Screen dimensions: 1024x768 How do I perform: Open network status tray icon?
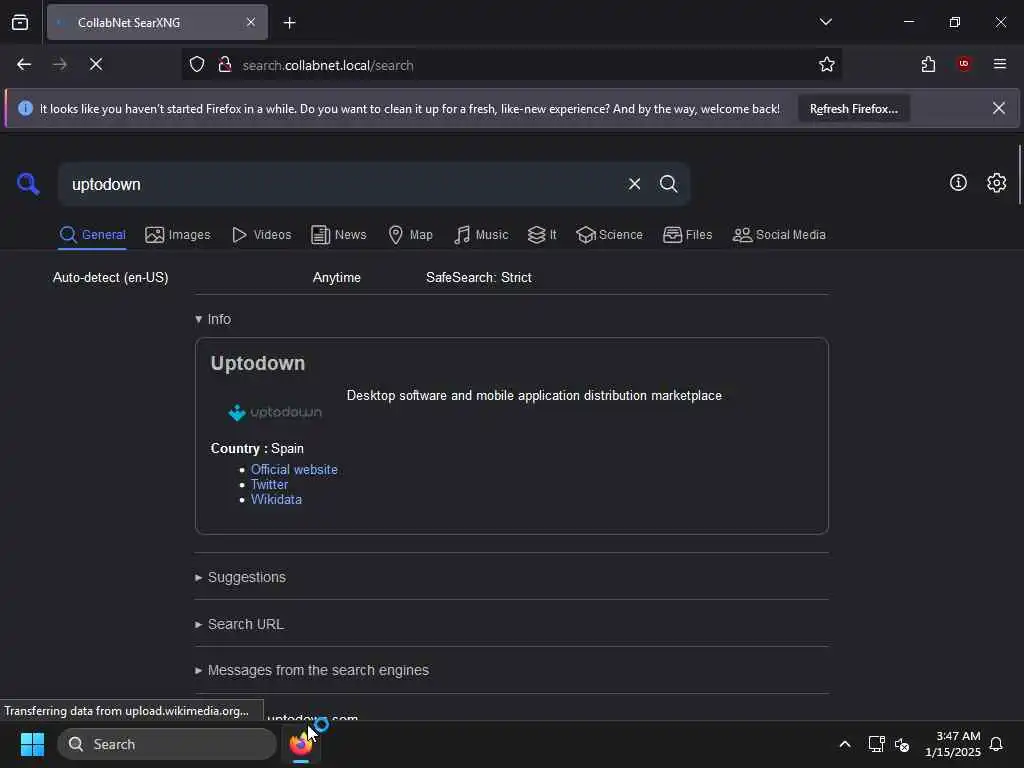876,744
